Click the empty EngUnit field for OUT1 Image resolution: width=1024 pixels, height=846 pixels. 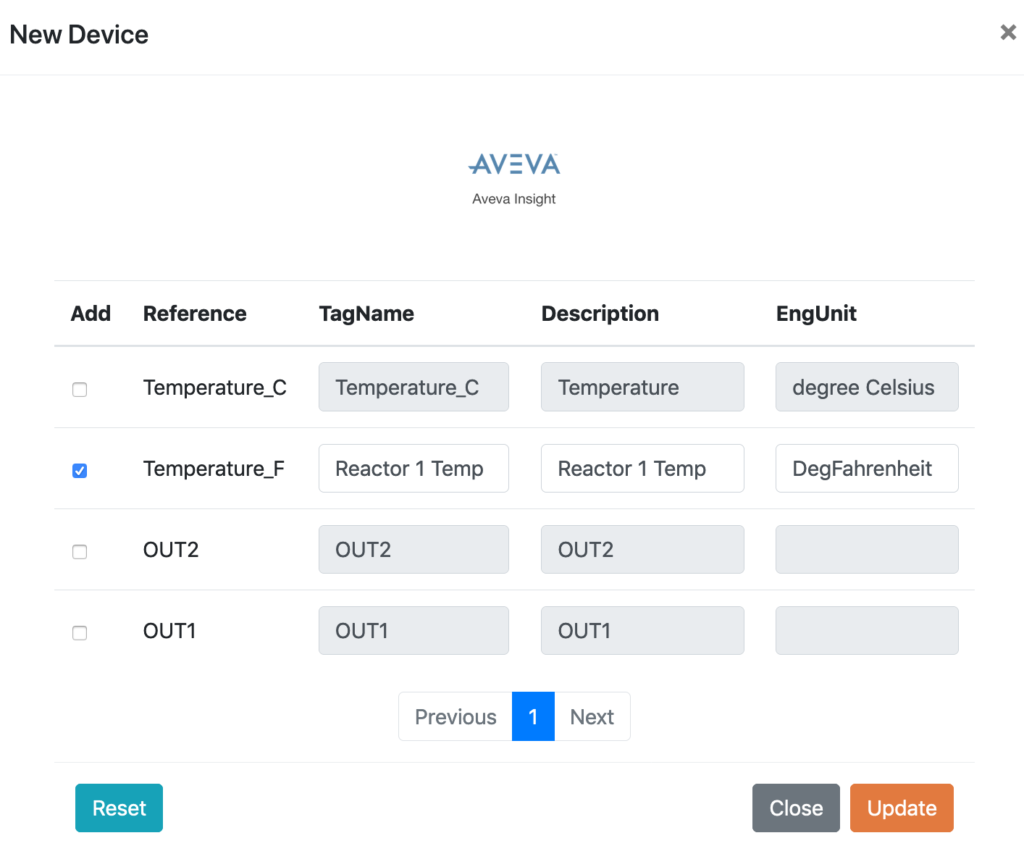867,630
